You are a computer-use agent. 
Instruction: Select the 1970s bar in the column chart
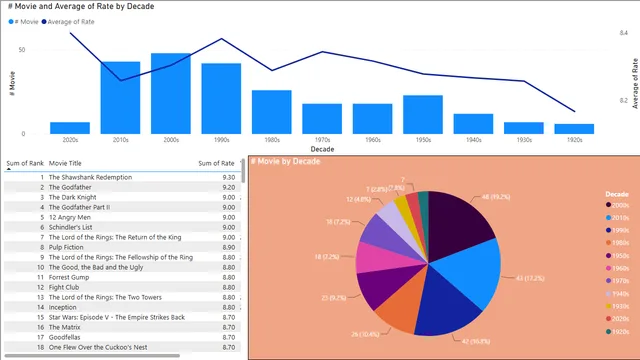[322, 119]
